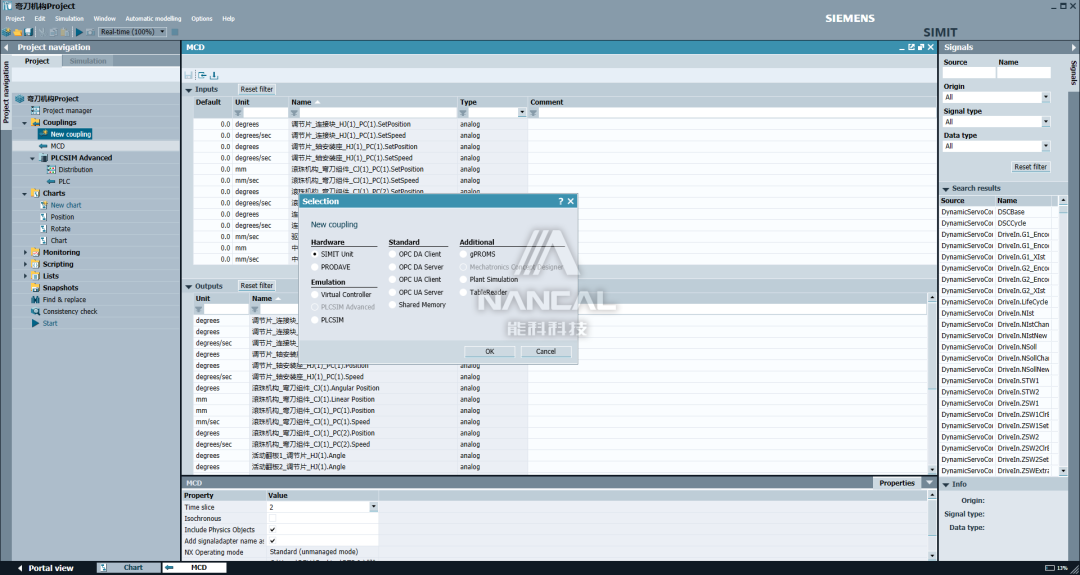This screenshot has height=575, width=1080.
Task: Open the Portal view
Action: click(x=44, y=568)
